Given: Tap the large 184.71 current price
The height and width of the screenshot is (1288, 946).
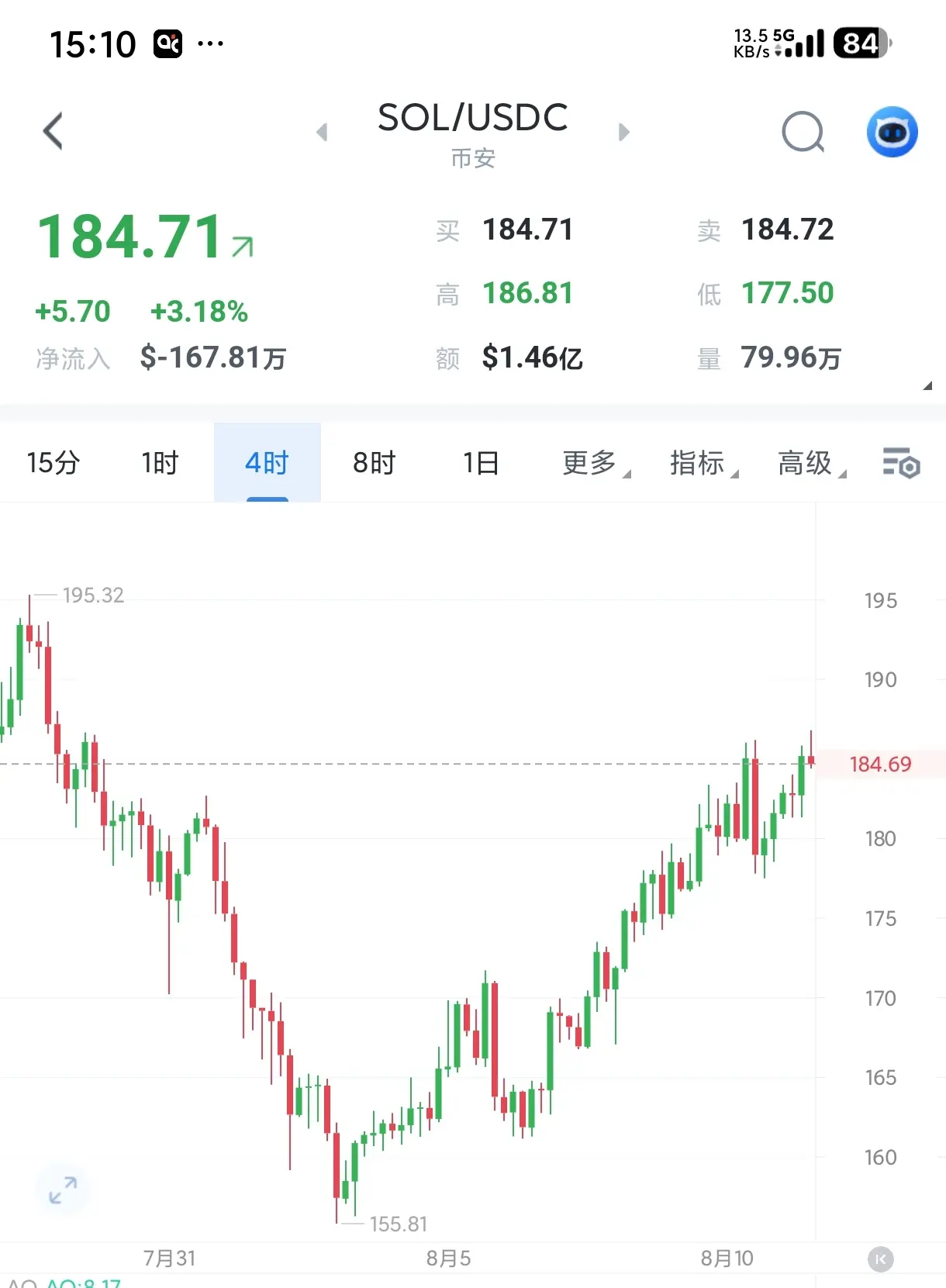Looking at the screenshot, I should (x=131, y=237).
